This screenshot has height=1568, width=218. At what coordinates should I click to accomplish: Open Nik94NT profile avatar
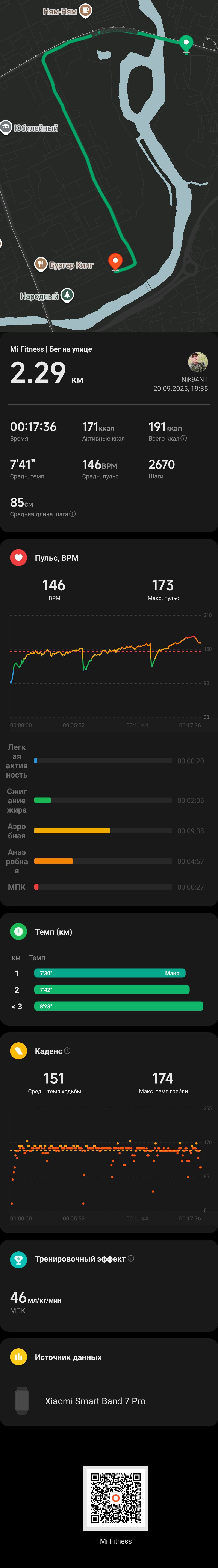(x=198, y=361)
